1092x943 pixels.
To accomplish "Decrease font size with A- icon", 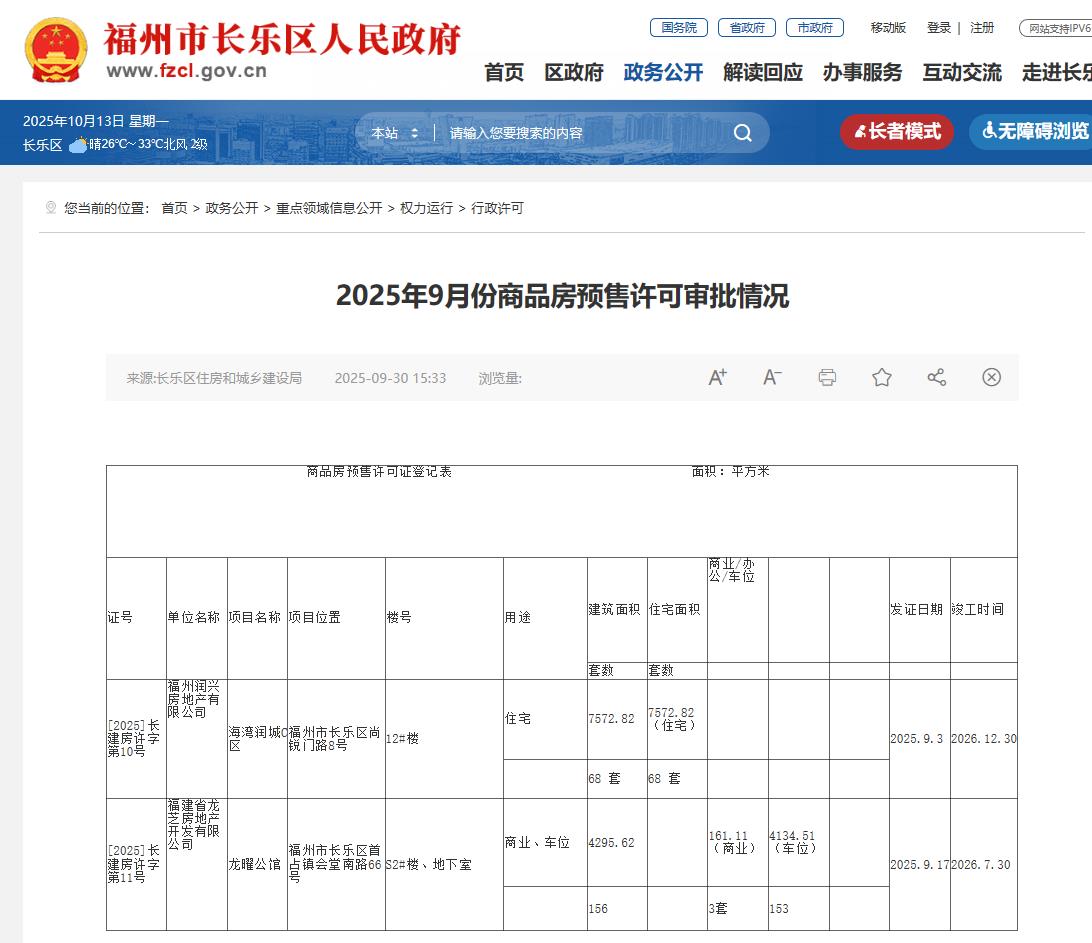I will click(x=772, y=377).
